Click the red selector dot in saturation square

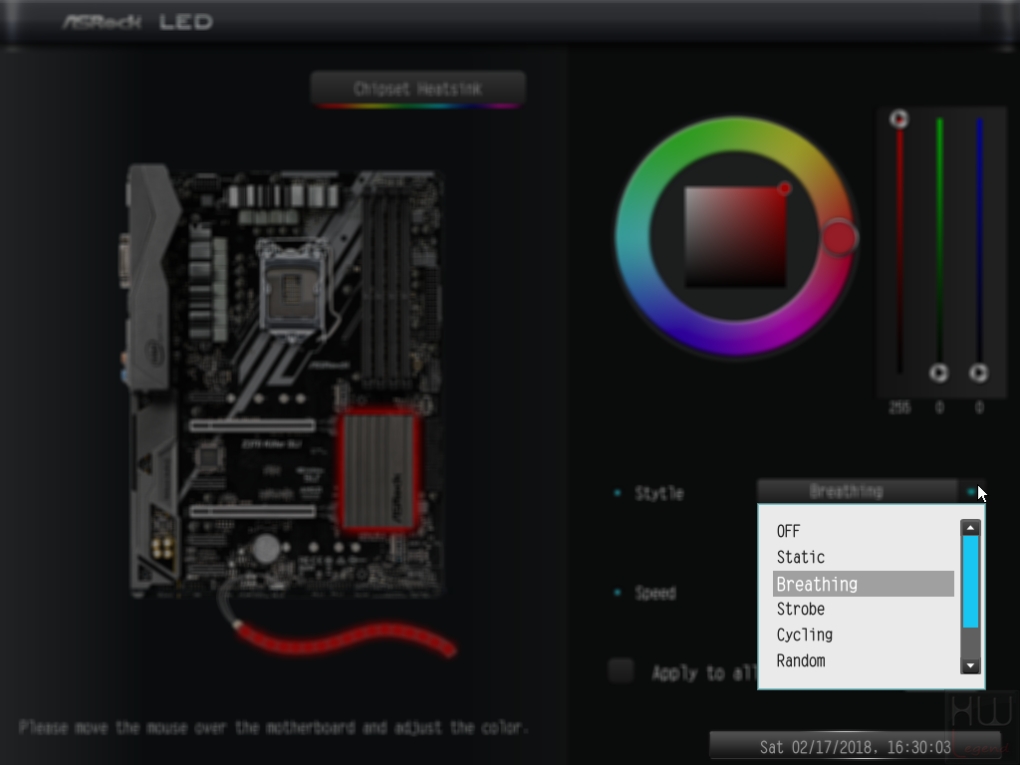click(x=784, y=189)
